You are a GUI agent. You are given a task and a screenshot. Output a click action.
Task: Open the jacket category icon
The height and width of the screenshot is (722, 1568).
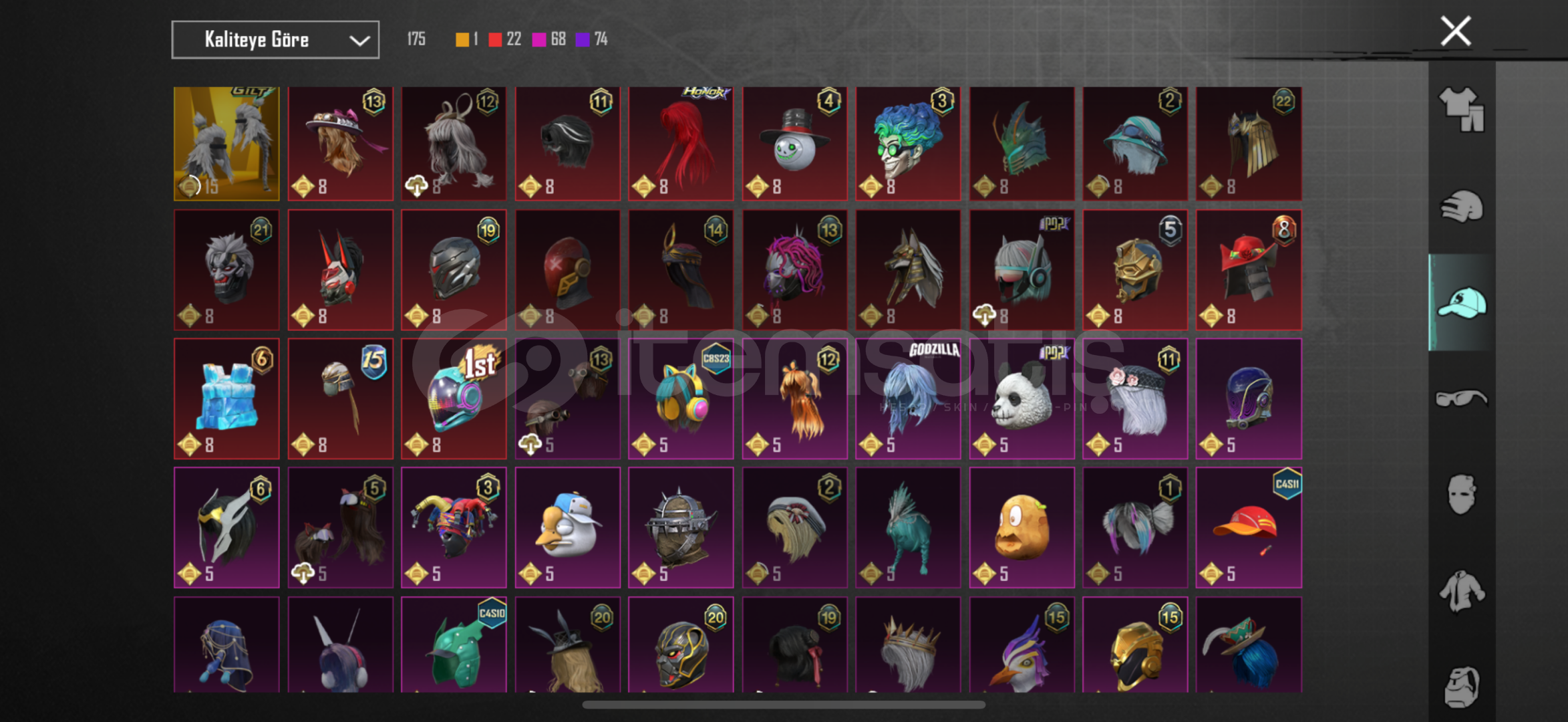(1462, 591)
